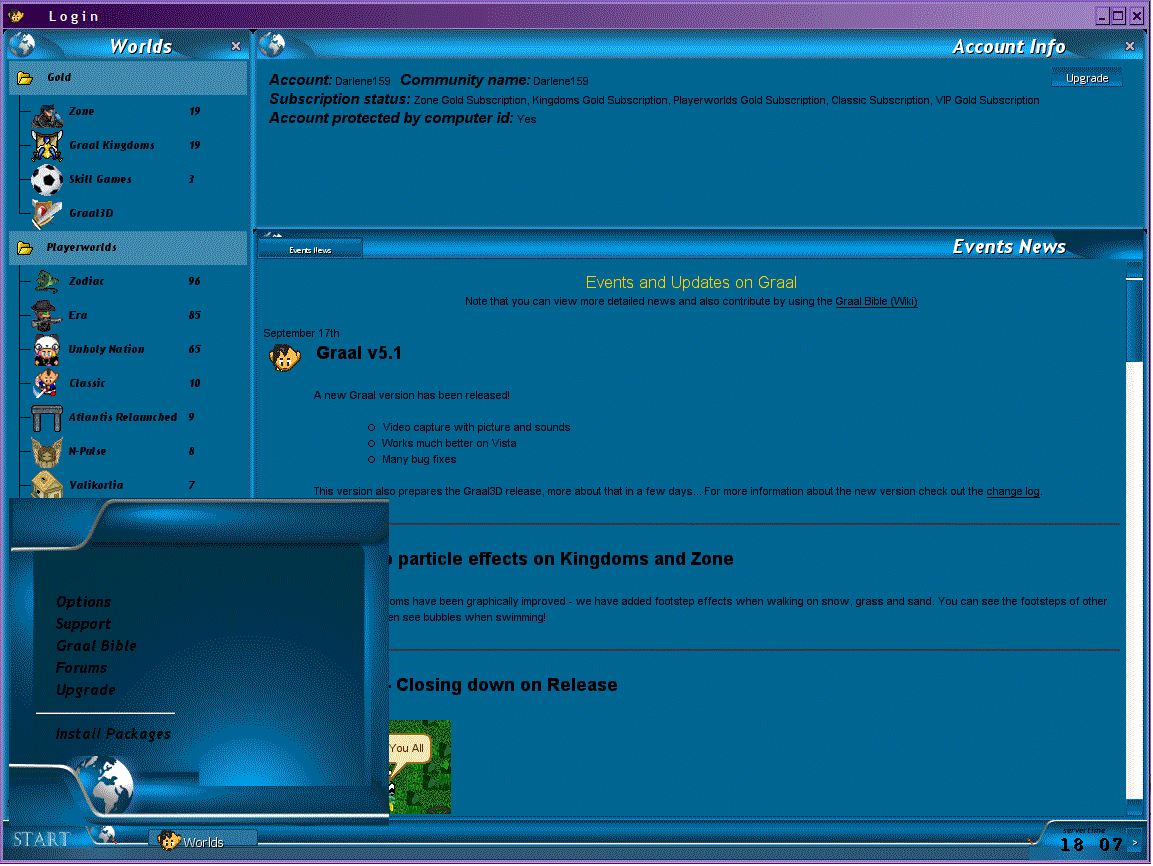The height and width of the screenshot is (866, 1153).
Task: Click the N-Pulse winged icon
Action: coord(46,451)
